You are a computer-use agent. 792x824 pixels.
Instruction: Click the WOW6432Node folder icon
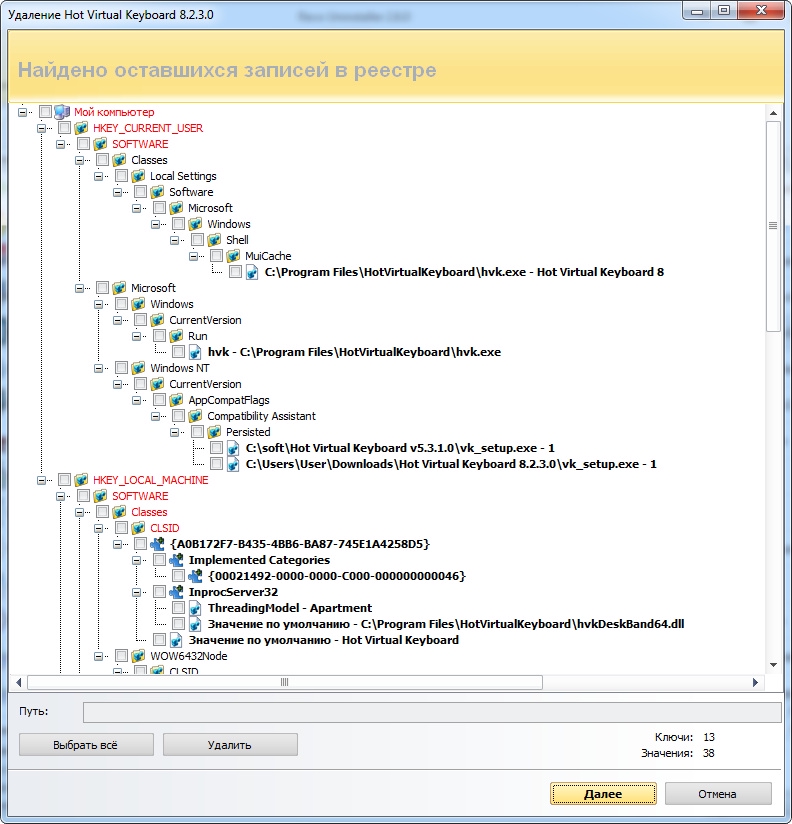pyautogui.click(x=138, y=656)
